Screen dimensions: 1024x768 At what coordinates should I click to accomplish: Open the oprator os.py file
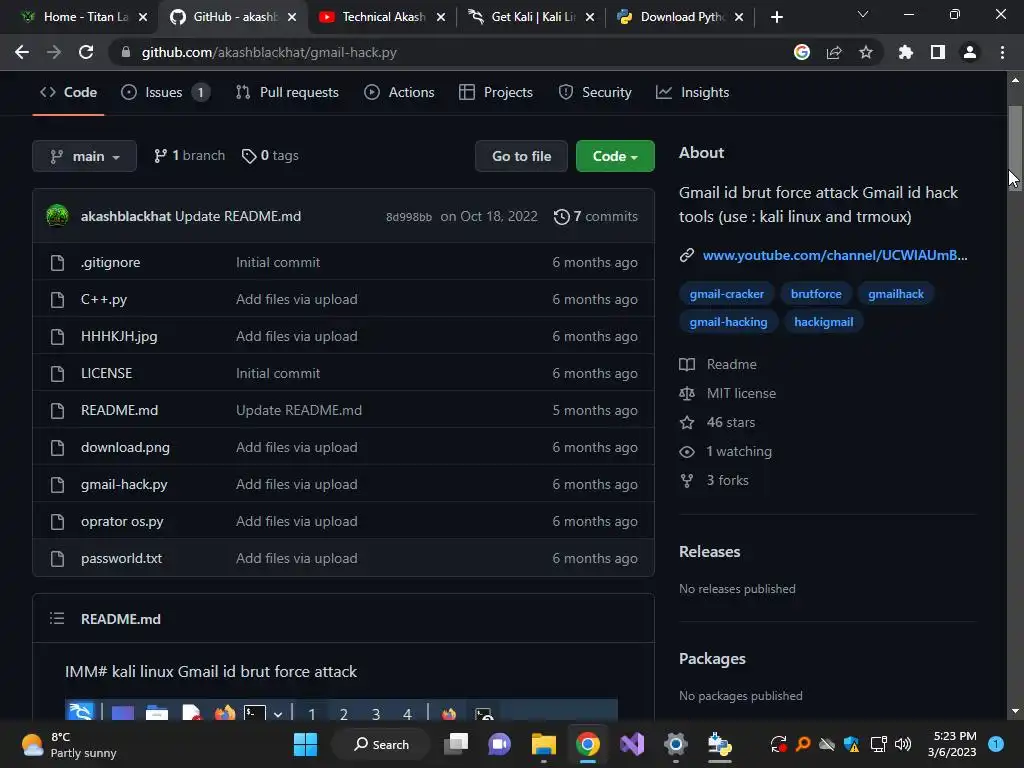click(x=122, y=521)
